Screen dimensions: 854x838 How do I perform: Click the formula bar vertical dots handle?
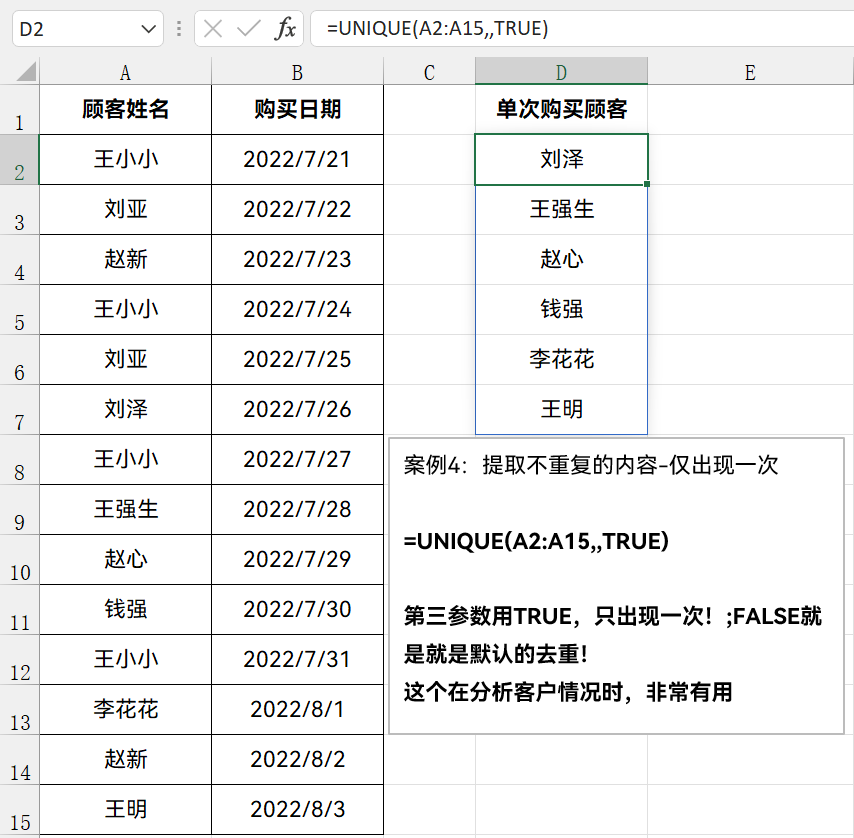pos(179,28)
